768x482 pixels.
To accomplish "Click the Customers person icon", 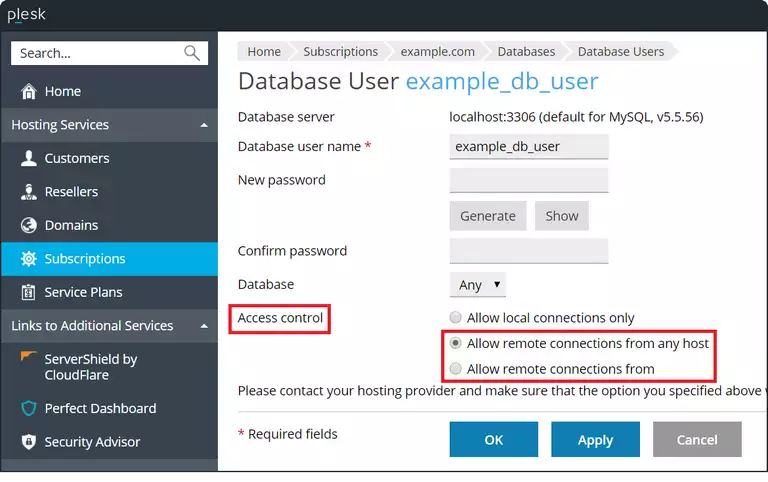I will click(x=28, y=158).
